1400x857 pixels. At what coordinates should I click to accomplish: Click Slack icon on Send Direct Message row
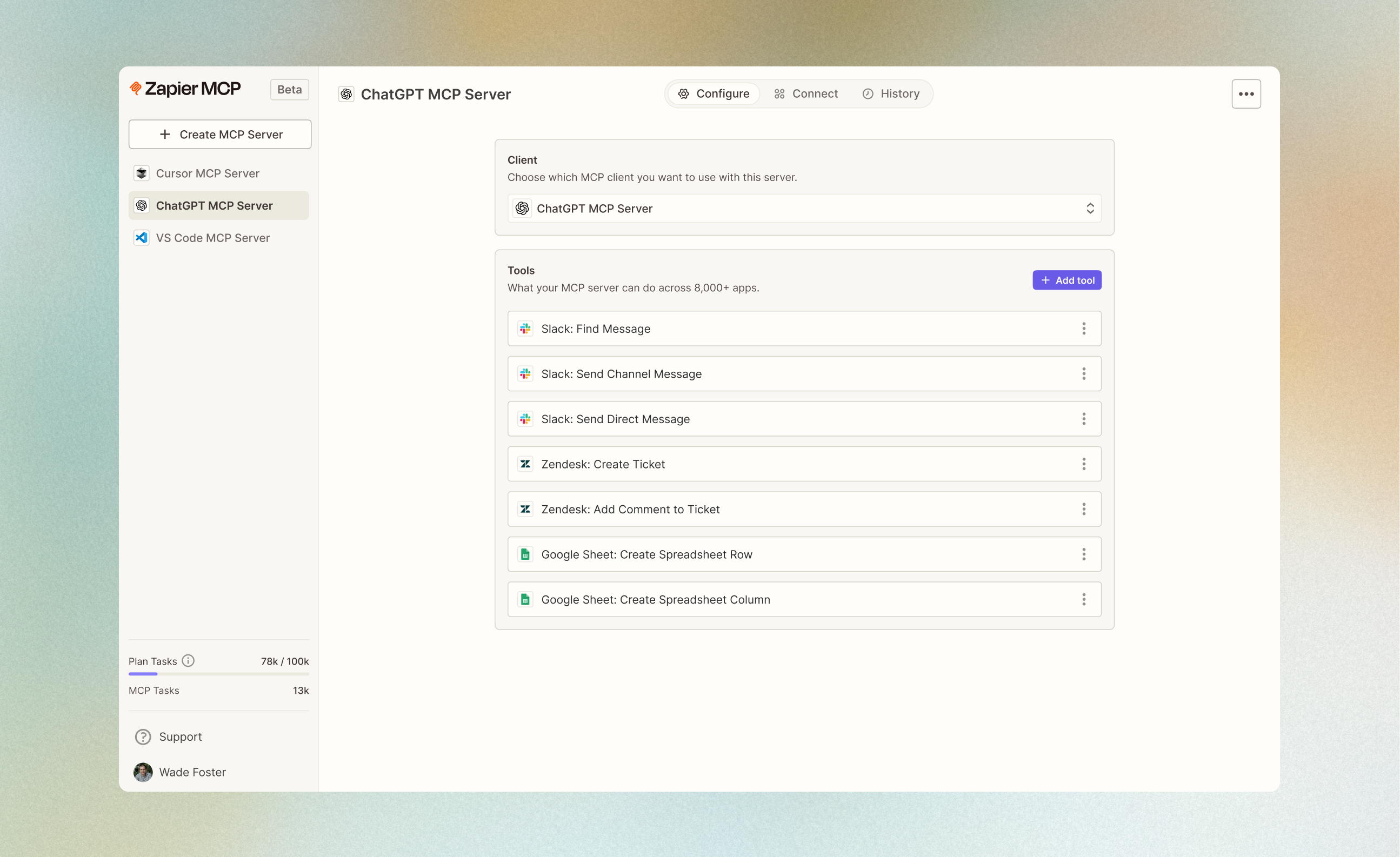(525, 419)
